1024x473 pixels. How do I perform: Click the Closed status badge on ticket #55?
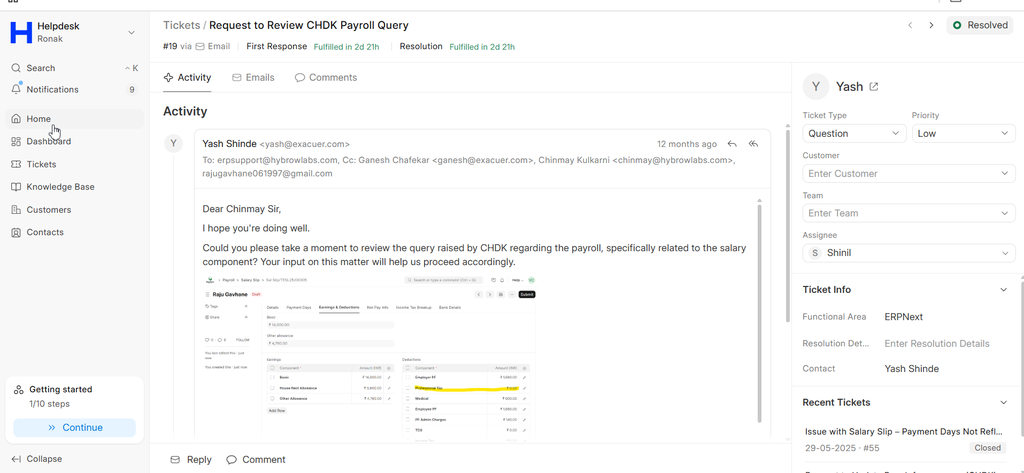(987, 448)
